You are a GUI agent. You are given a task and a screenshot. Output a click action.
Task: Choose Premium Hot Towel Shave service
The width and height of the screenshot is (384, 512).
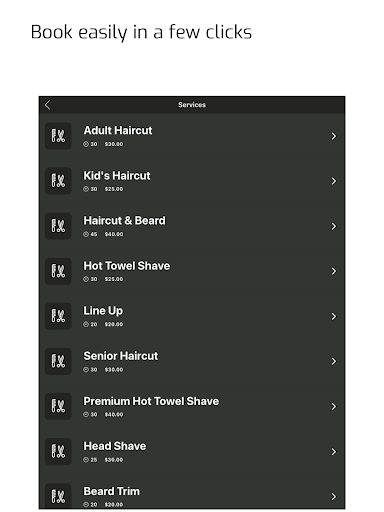pos(151,401)
